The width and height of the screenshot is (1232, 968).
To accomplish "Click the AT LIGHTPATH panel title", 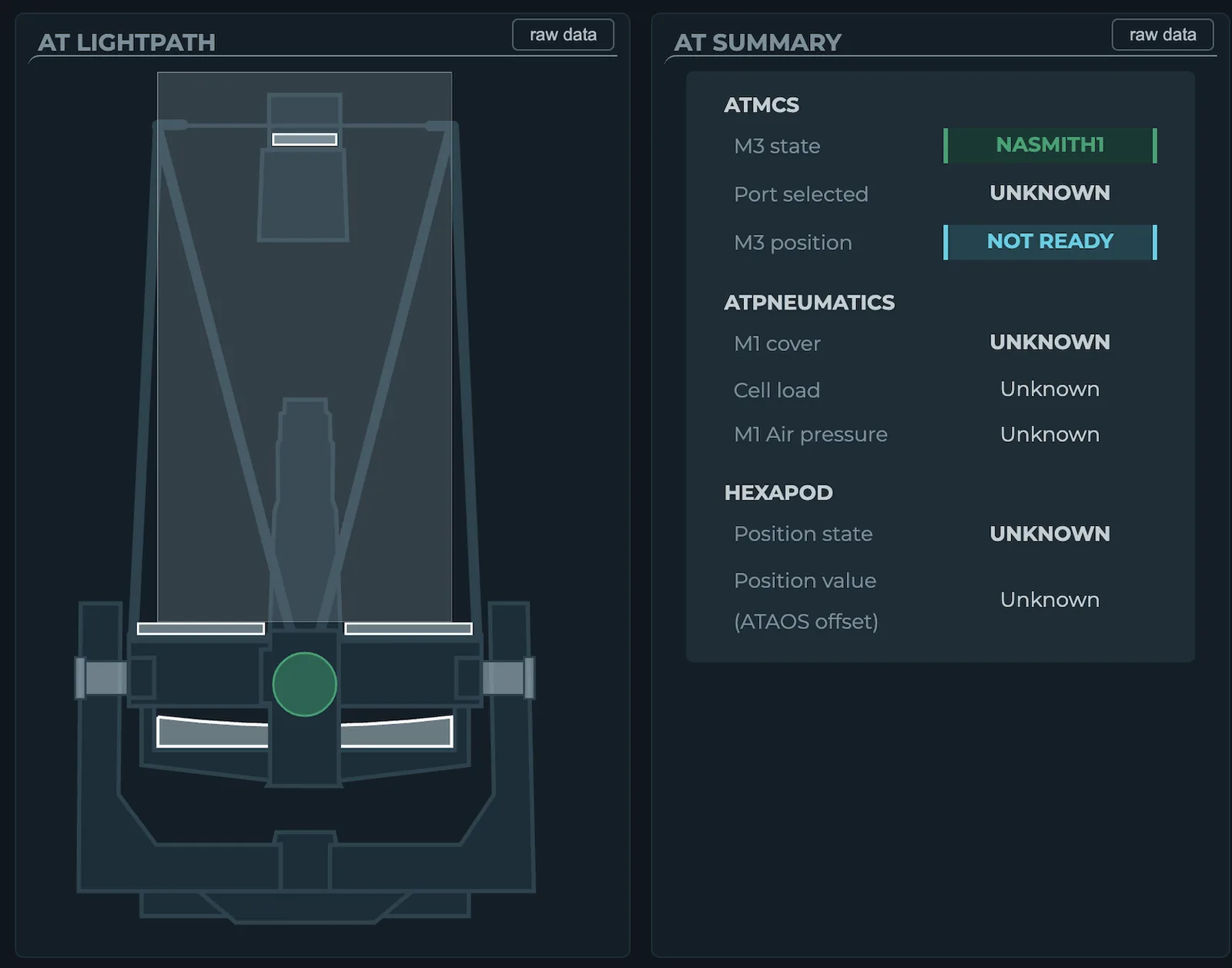I will (127, 42).
